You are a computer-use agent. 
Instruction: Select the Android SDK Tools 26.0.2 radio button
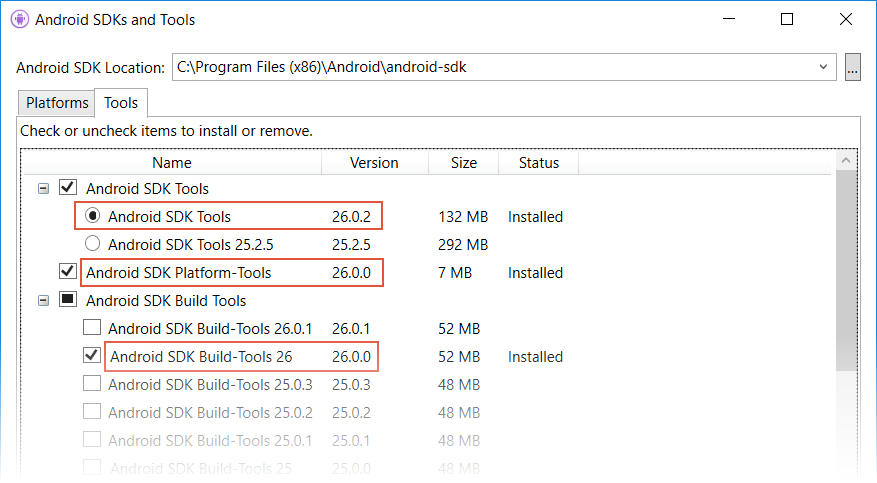tap(92, 216)
